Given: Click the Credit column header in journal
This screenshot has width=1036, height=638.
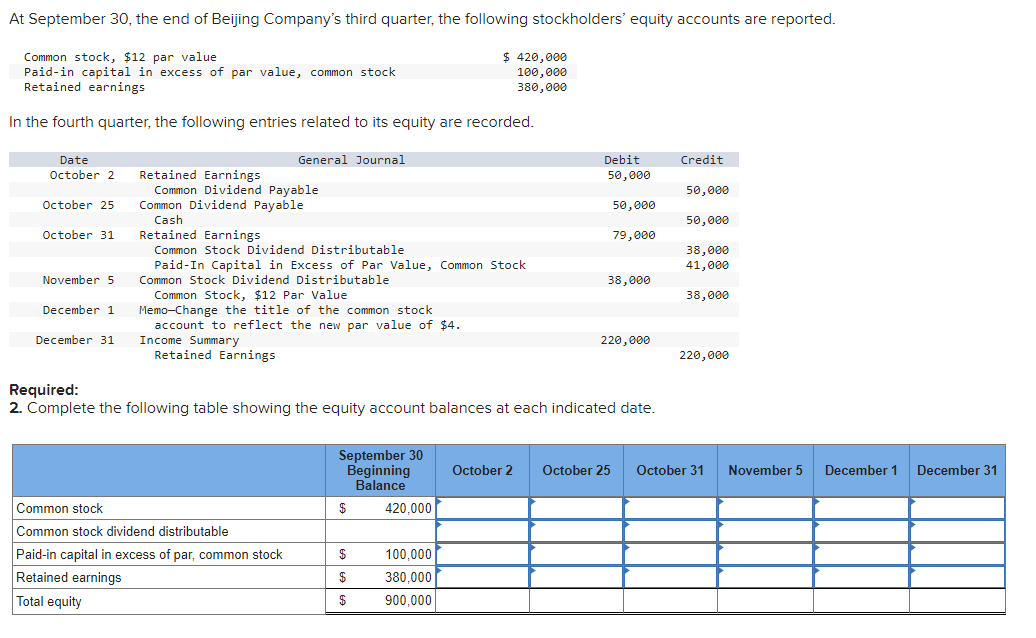Looking at the screenshot, I should [702, 160].
